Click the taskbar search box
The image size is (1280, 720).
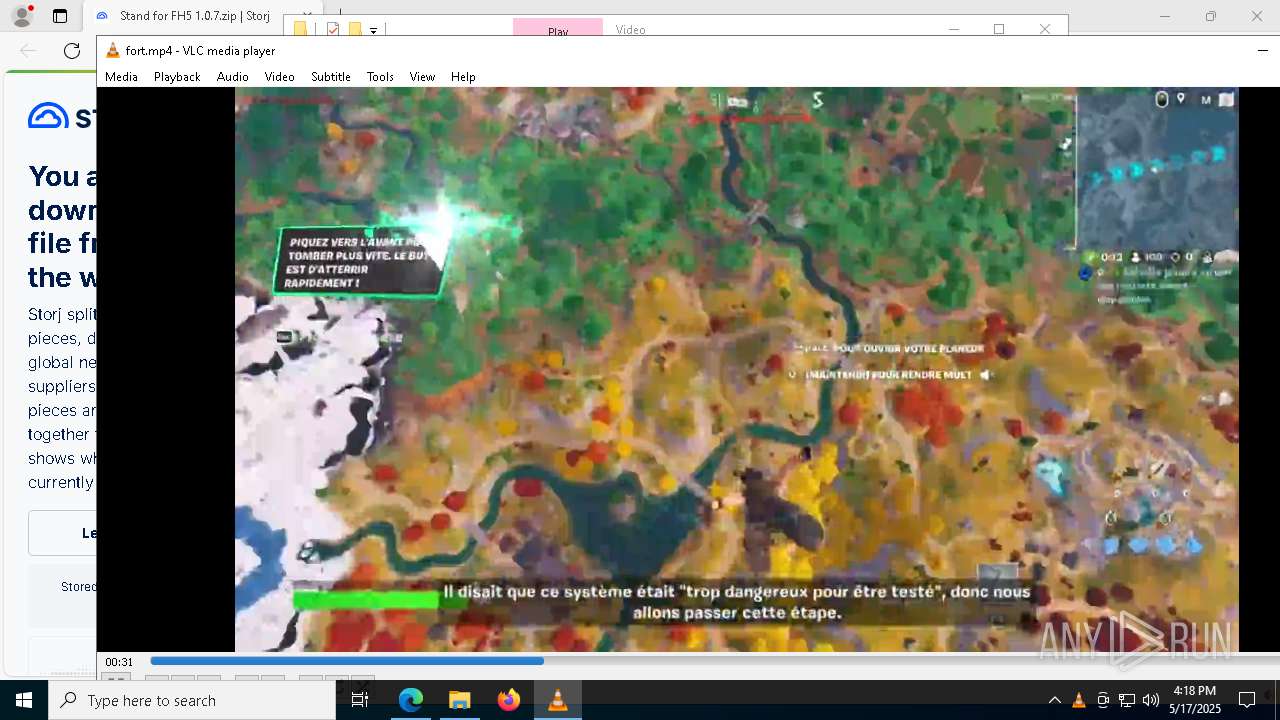(192, 700)
